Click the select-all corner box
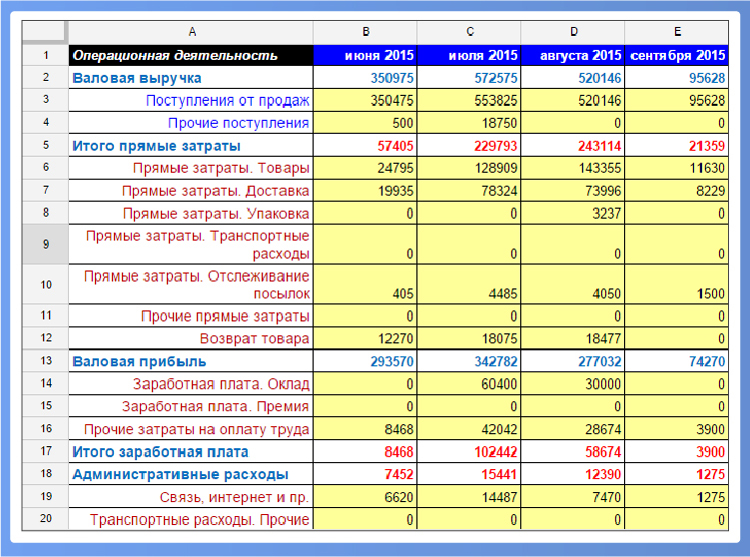The width and height of the screenshot is (750, 557). point(45,32)
